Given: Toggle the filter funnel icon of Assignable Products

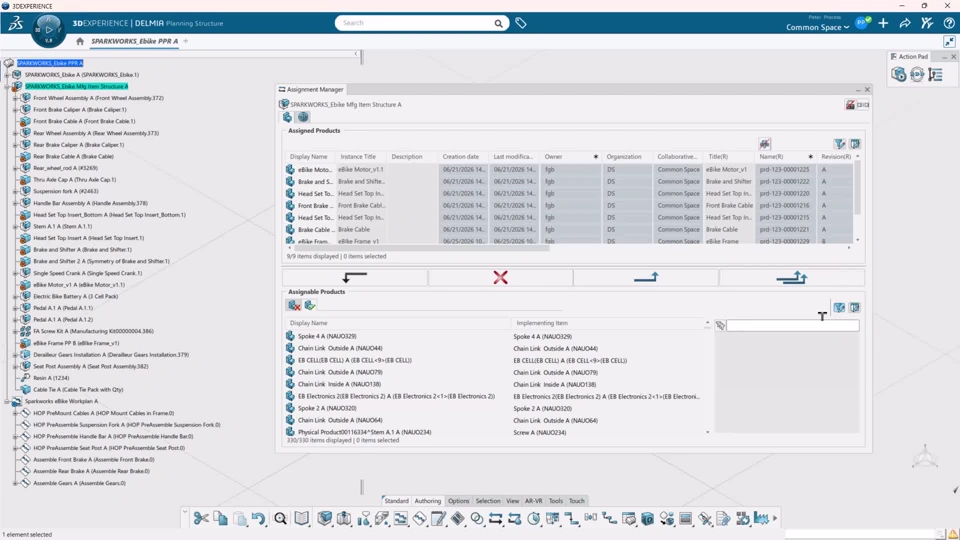Looking at the screenshot, I should point(839,307).
